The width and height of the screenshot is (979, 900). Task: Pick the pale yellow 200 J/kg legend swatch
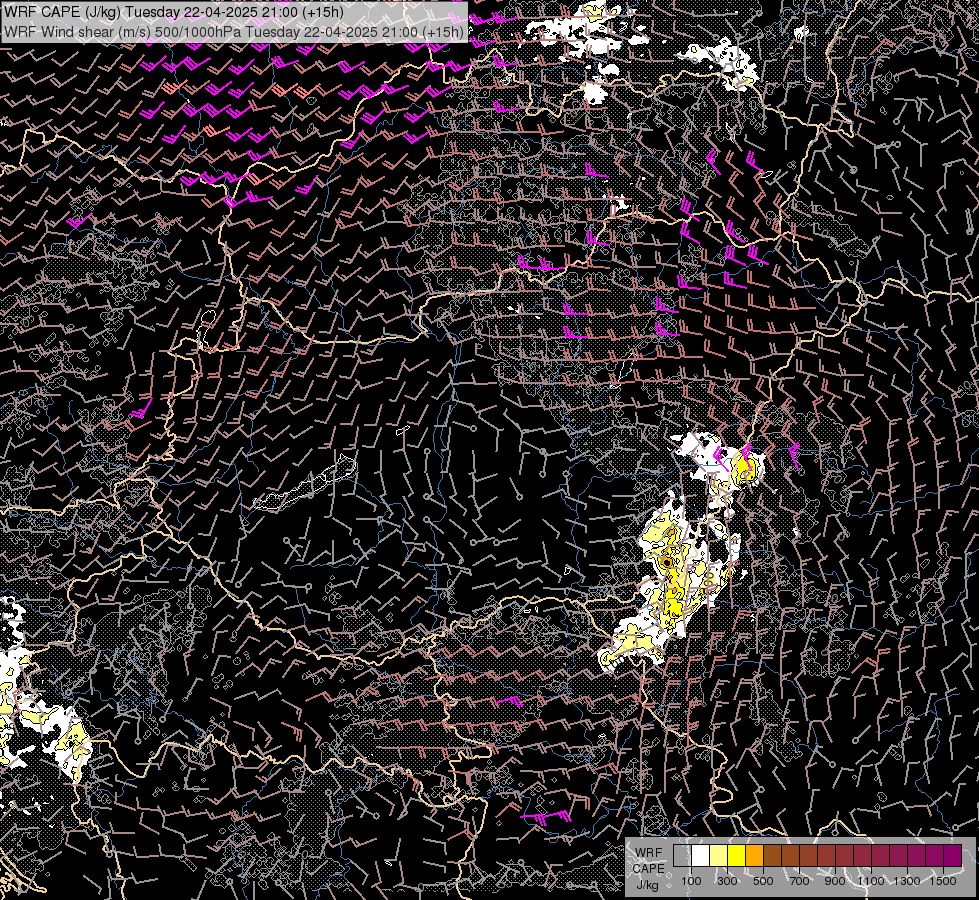719,856
